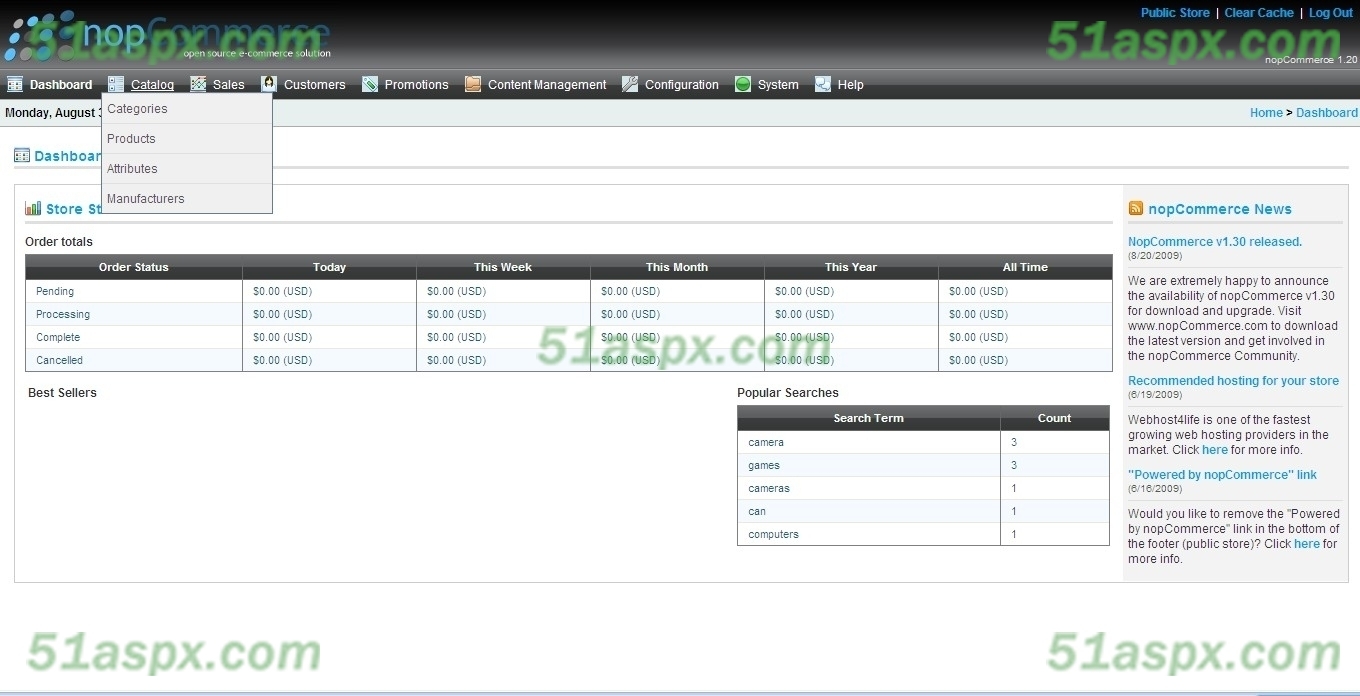
Task: Click the Customers menu icon
Action: click(269, 85)
